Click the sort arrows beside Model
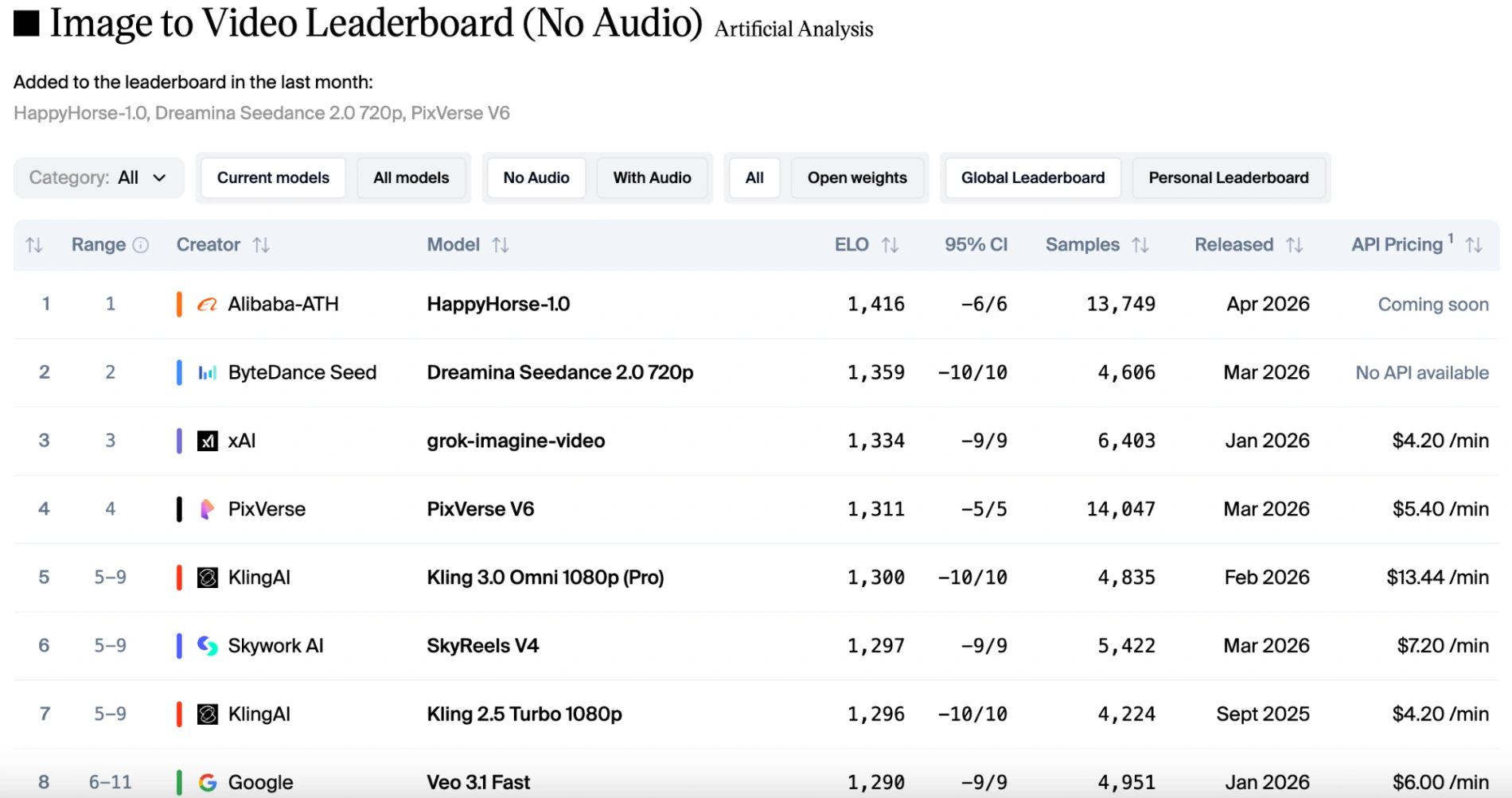The width and height of the screenshot is (1512, 798). point(500,245)
